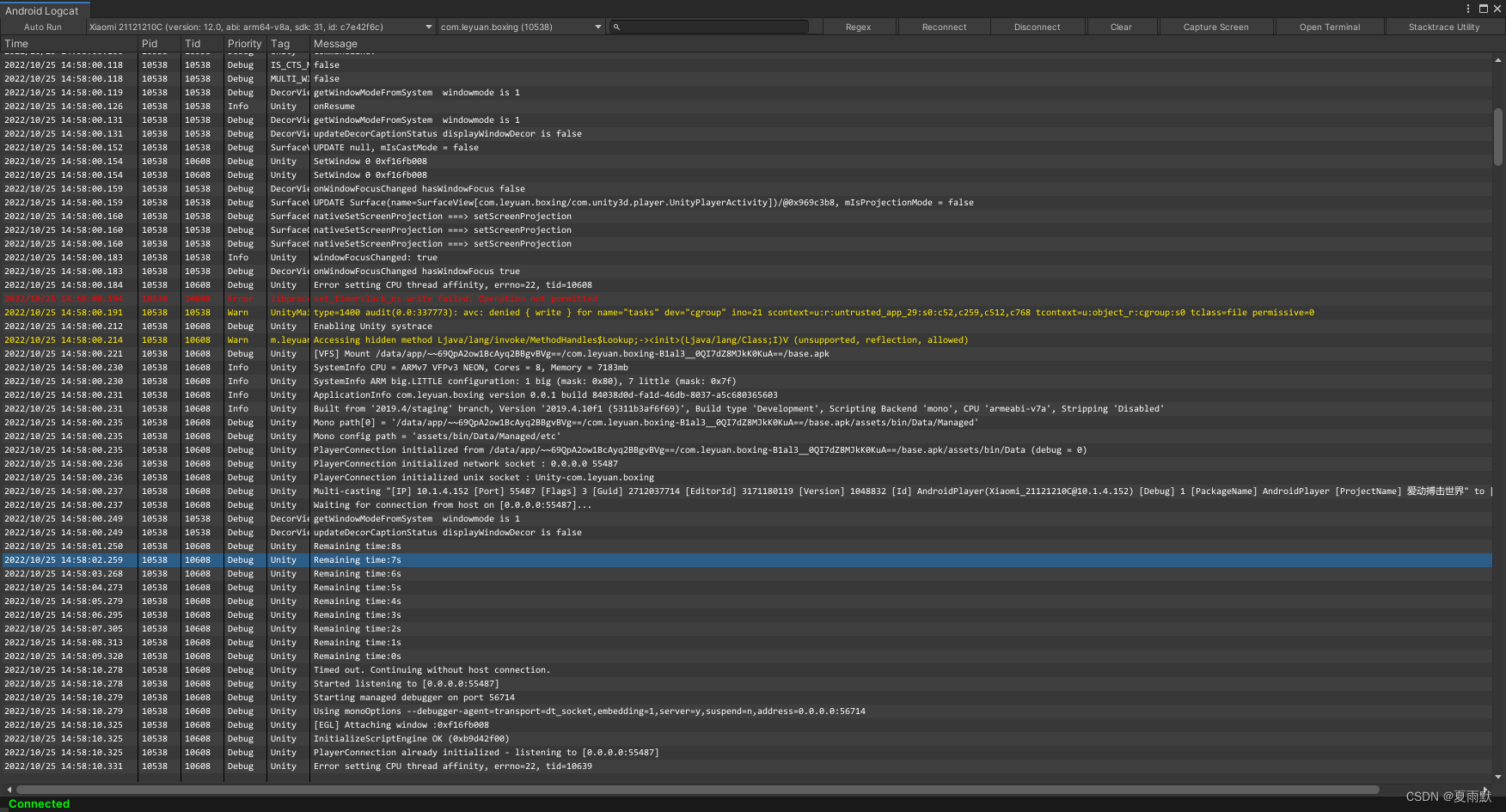This screenshot has width=1506, height=812.
Task: Select the 'ApplicationInfo com.leyuan.boxing' row
Action: click(746, 395)
